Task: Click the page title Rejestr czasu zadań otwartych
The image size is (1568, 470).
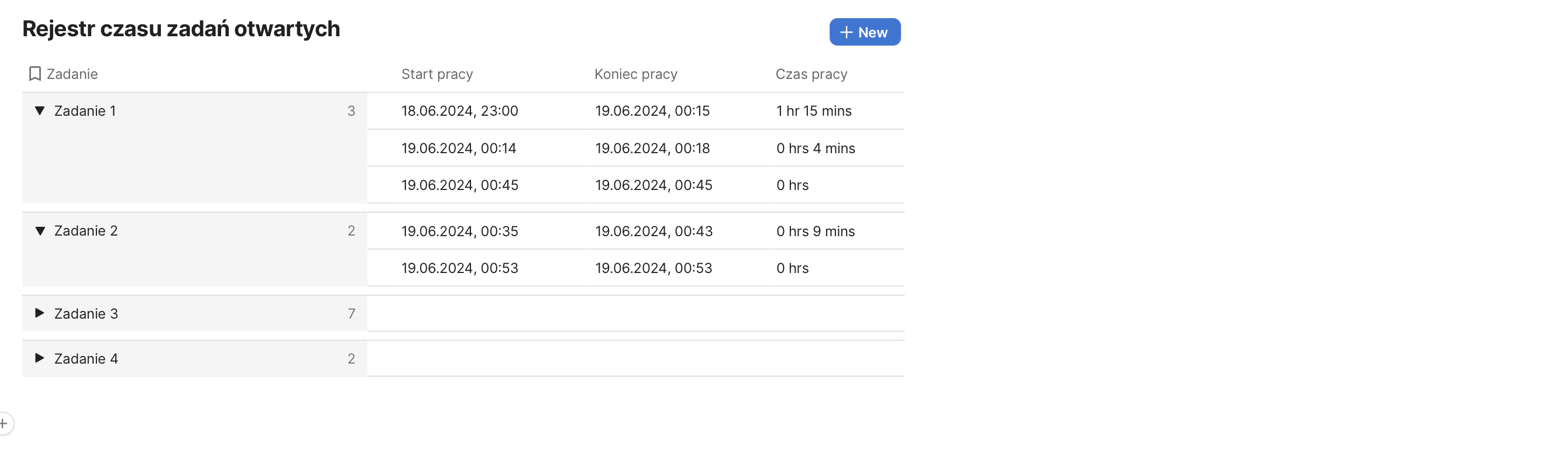Action: (181, 29)
